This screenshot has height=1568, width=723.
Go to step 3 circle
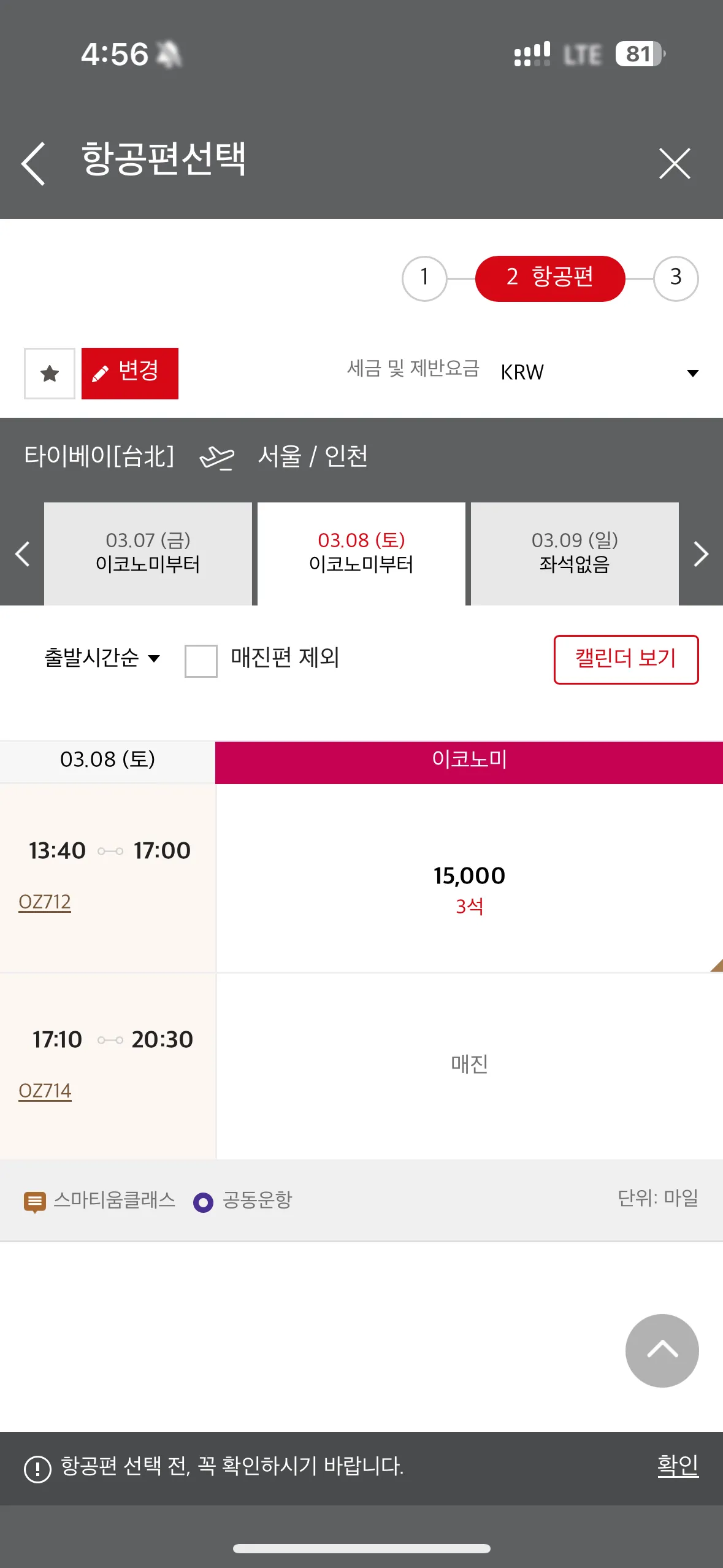coord(676,278)
